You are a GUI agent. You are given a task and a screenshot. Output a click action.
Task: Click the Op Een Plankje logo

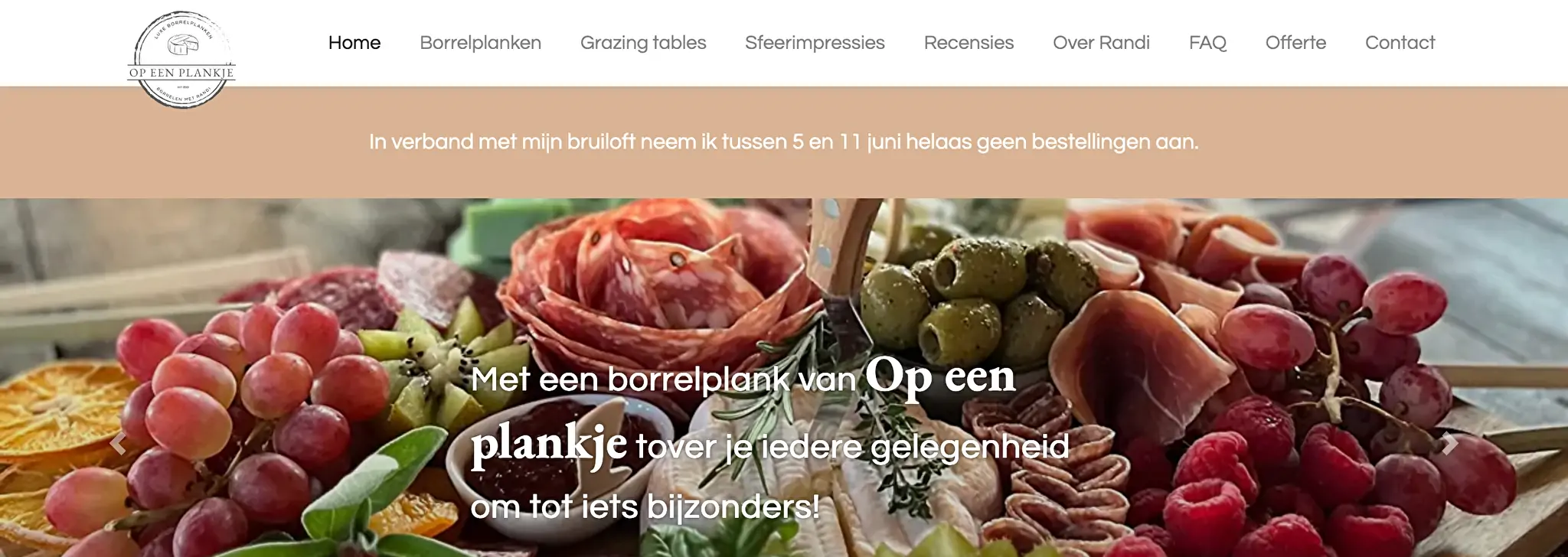pos(181,59)
